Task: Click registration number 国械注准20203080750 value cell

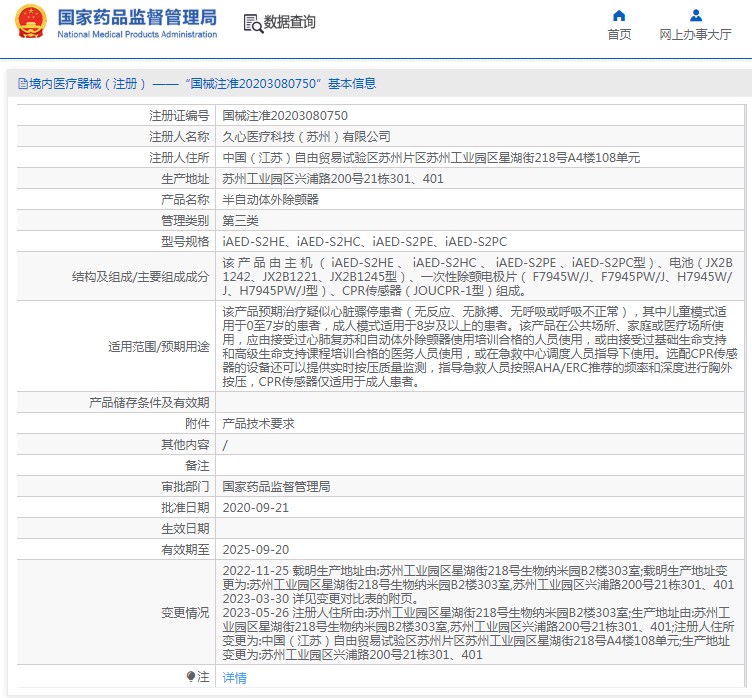Action: (x=285, y=116)
